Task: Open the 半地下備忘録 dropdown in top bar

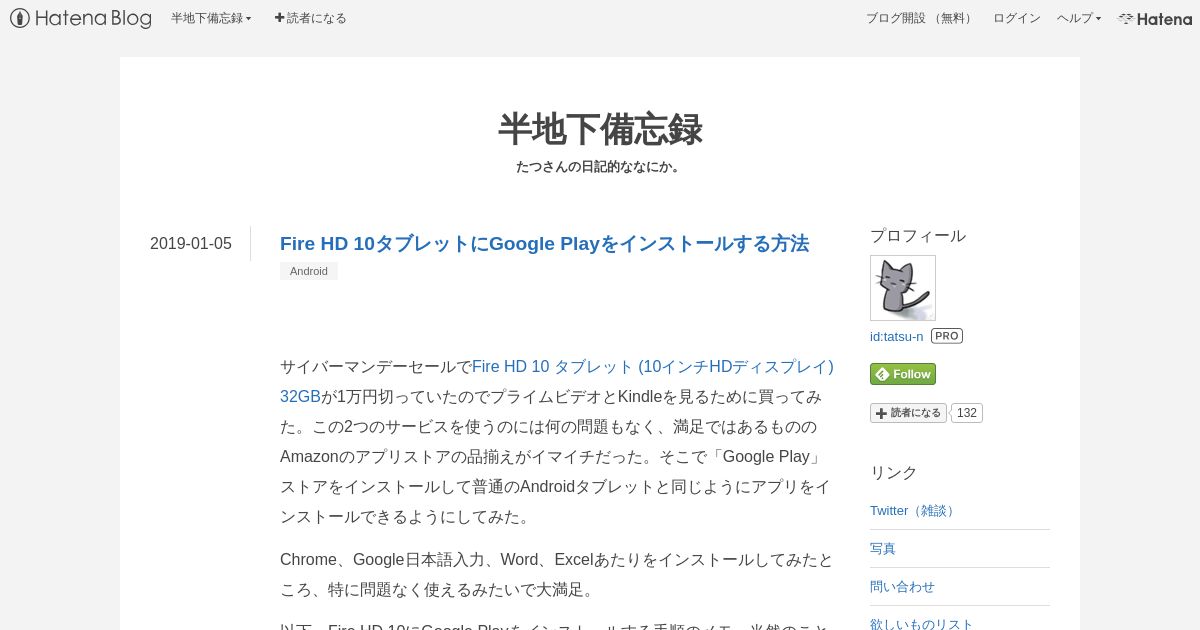Action: click(x=211, y=18)
